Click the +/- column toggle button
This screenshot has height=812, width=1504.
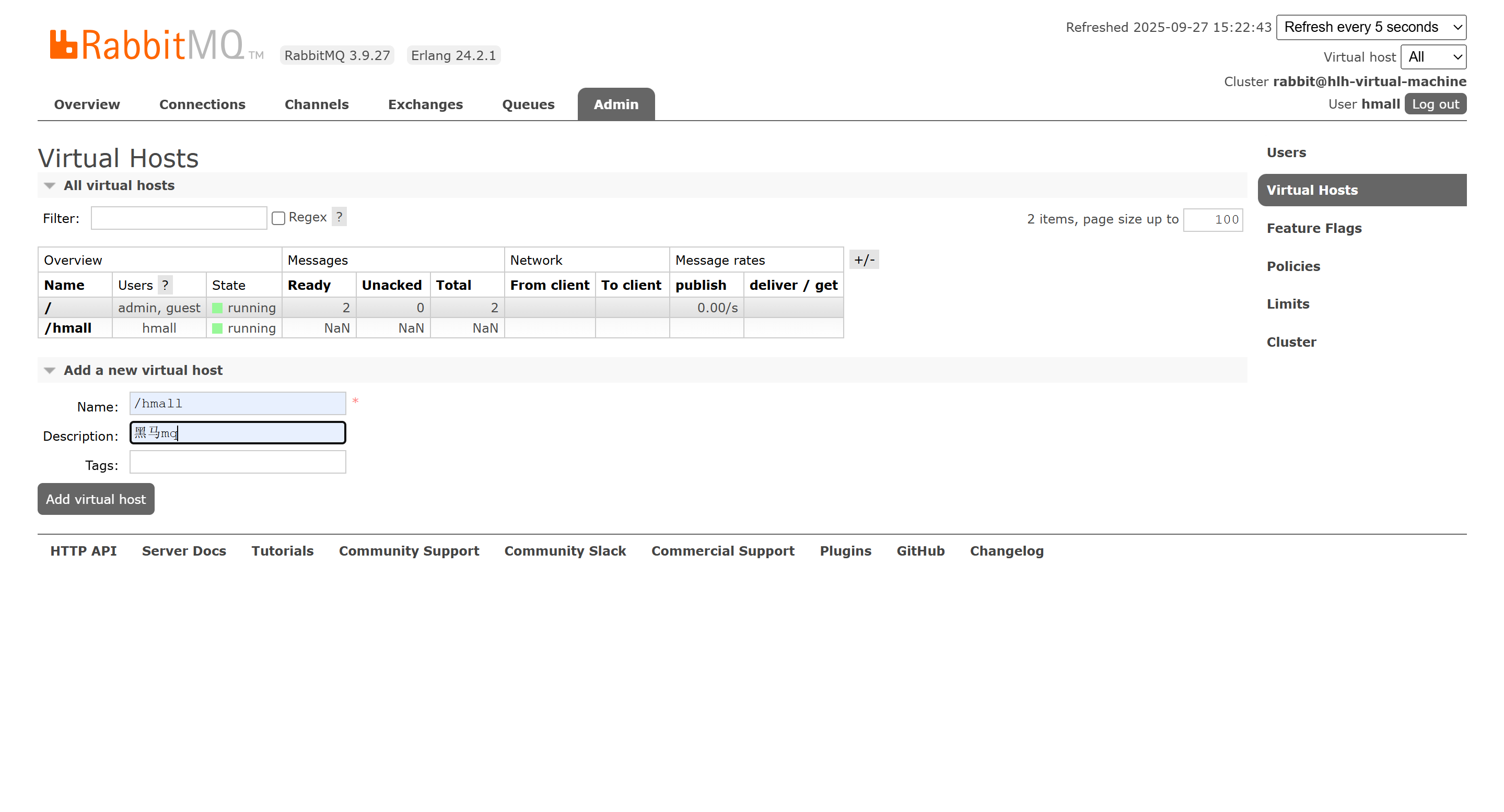click(864, 259)
